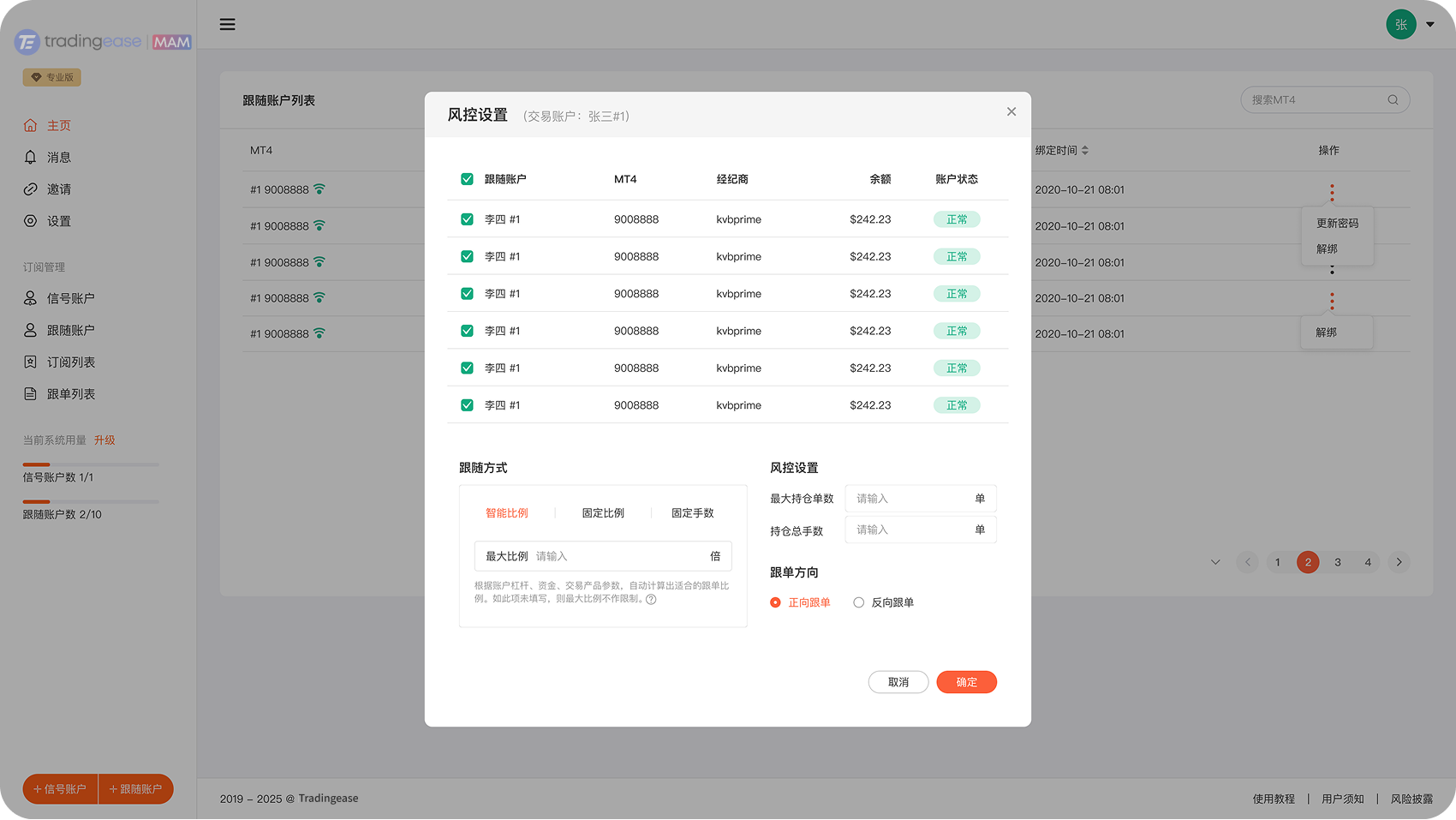Viewport: 1456px width, 820px height.
Task: Switch to the 固定手数 tab
Action: click(x=692, y=513)
